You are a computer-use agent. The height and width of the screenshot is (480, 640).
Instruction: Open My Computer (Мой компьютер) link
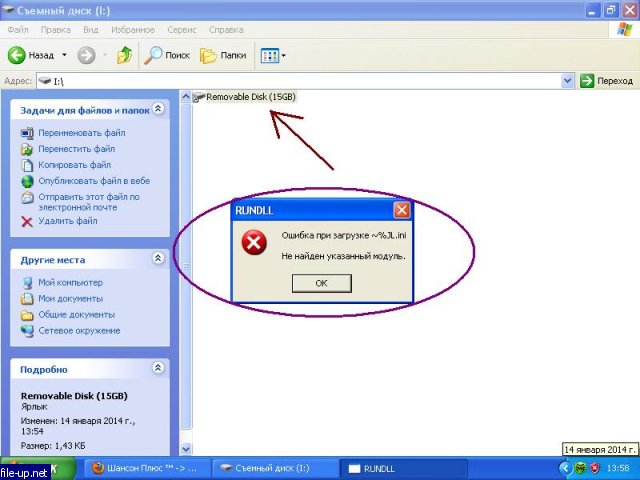click(70, 283)
